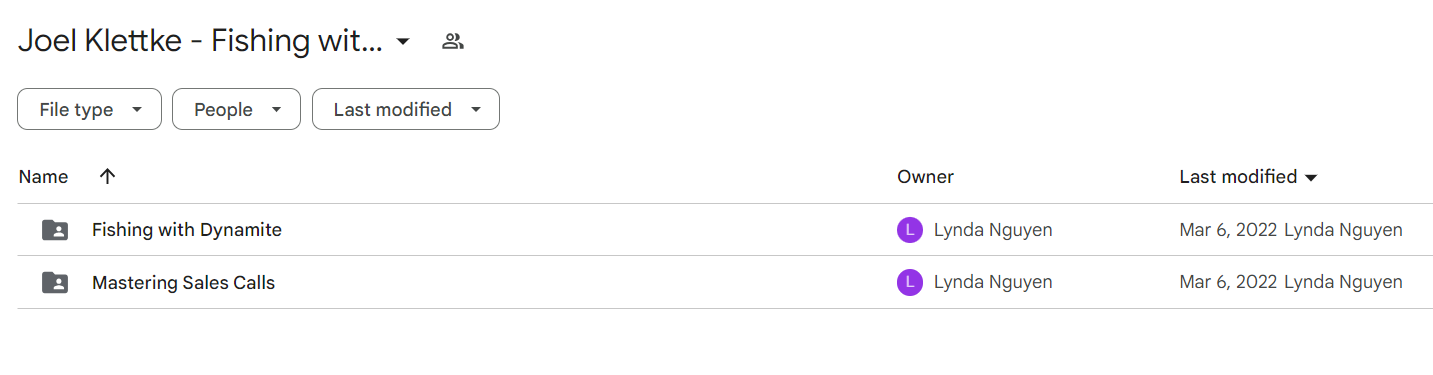
Task: Click Lynda Nguyen's avatar in the Mastering Sales Calls row
Action: pos(909,283)
